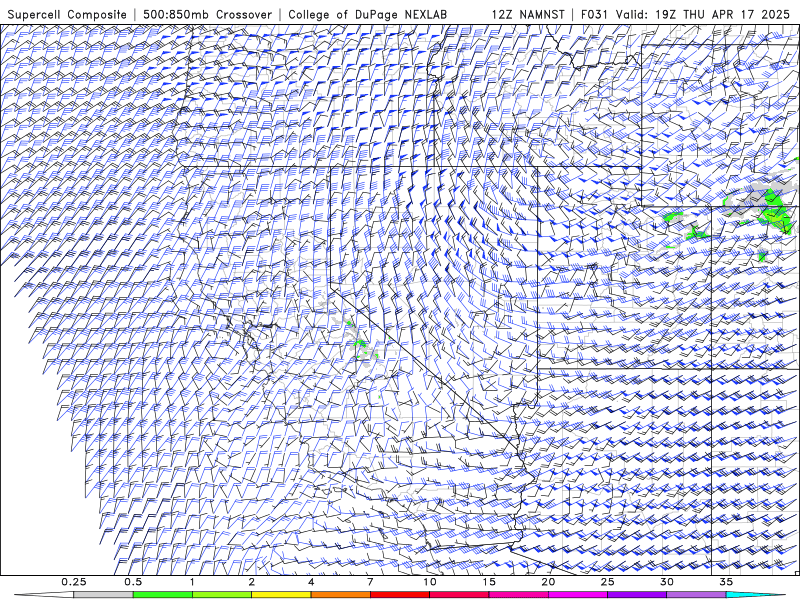Click the red legend segment between 7 and 10
The width and height of the screenshot is (800, 600).
399,595
